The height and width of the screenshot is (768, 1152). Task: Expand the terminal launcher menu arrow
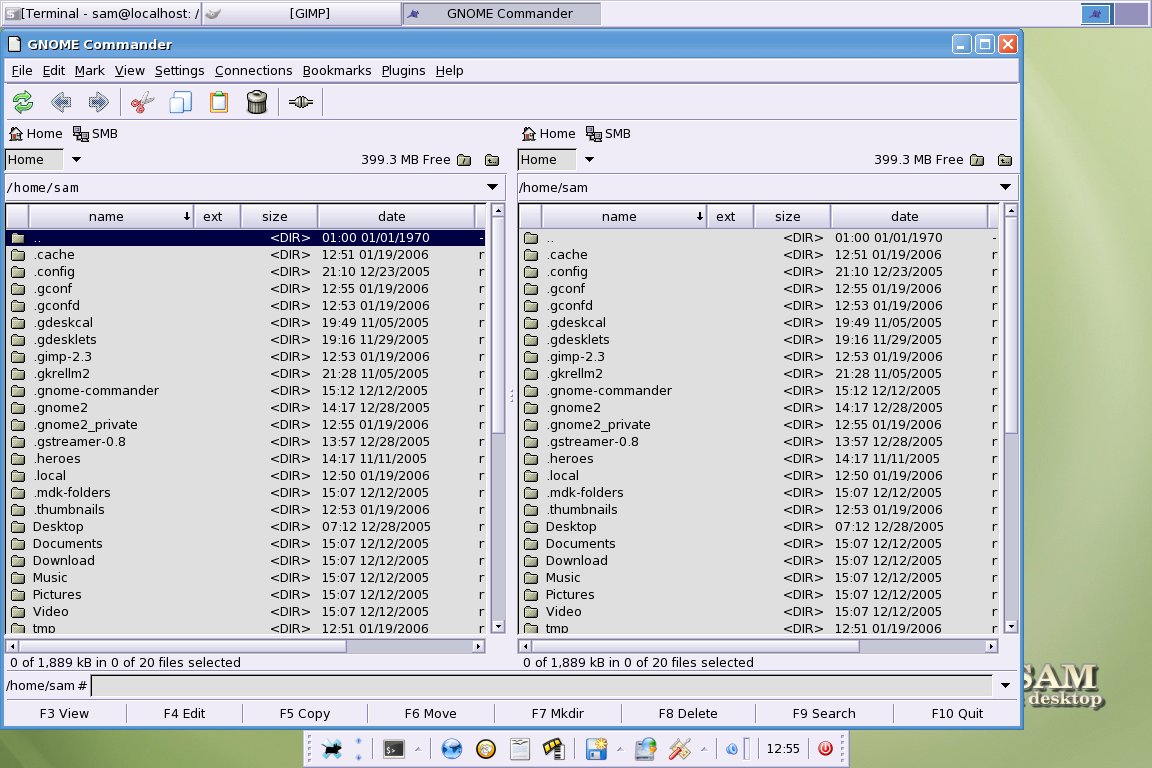point(418,750)
